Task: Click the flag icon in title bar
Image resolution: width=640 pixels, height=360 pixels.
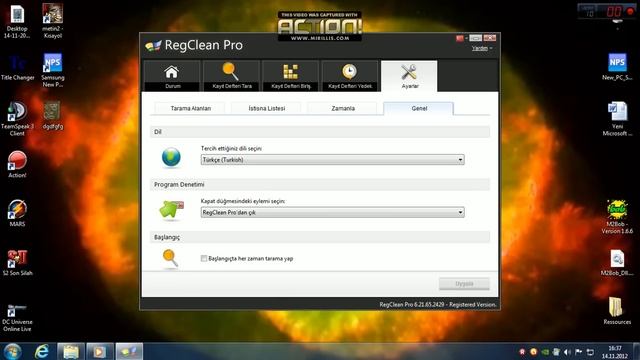Action: (460, 38)
